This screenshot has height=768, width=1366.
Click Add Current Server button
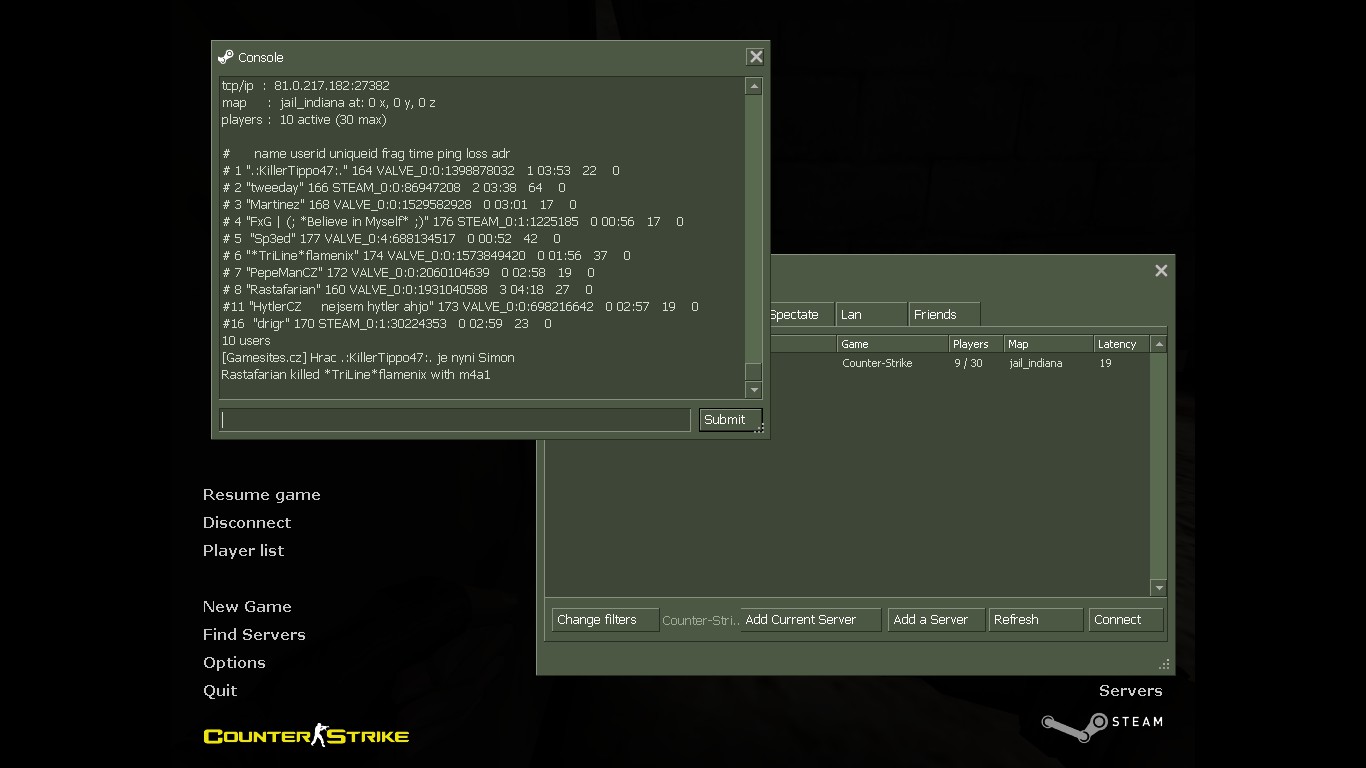point(811,620)
